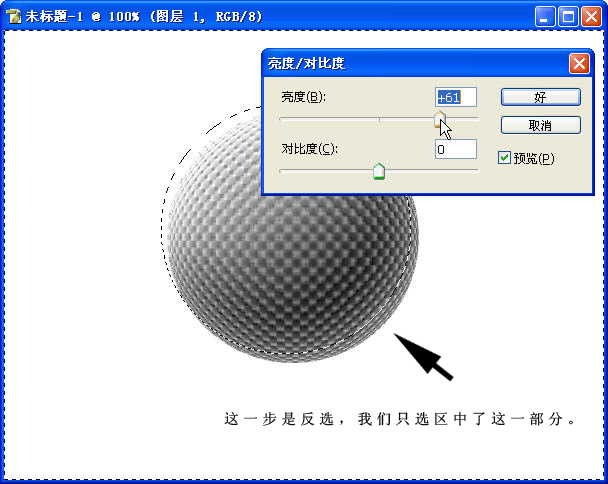Click the 亮度(B) brightness value field
The height and width of the screenshot is (484, 608).
coord(456,97)
